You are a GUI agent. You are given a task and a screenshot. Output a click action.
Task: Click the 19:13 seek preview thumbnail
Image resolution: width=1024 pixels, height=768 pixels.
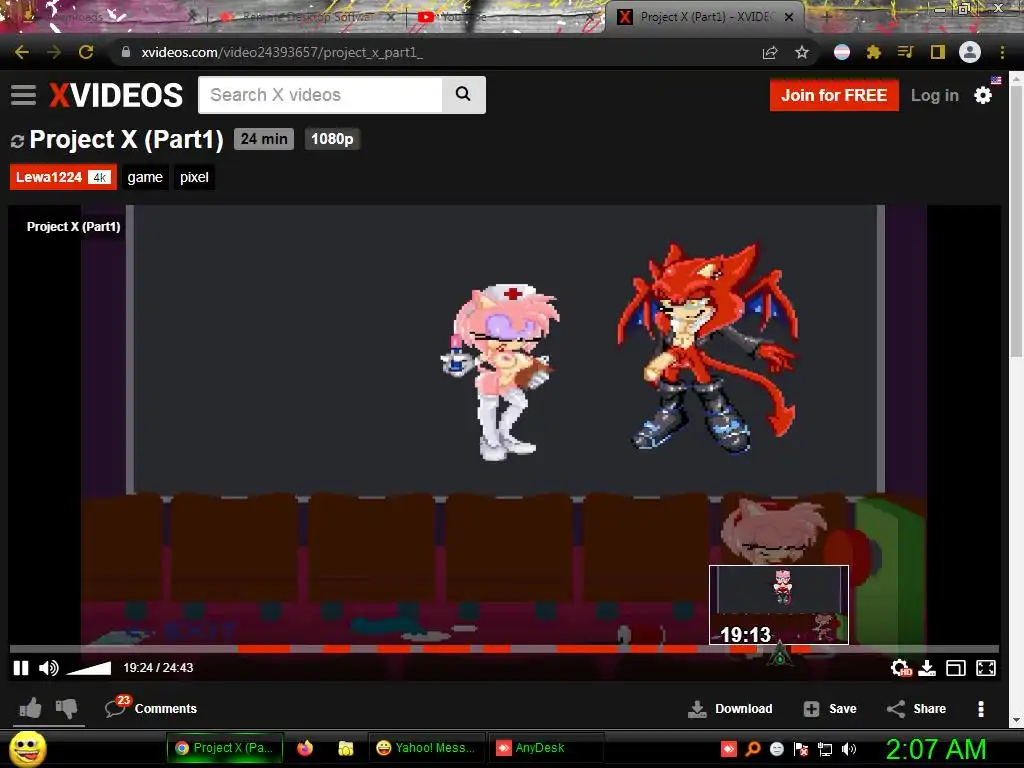(x=778, y=605)
